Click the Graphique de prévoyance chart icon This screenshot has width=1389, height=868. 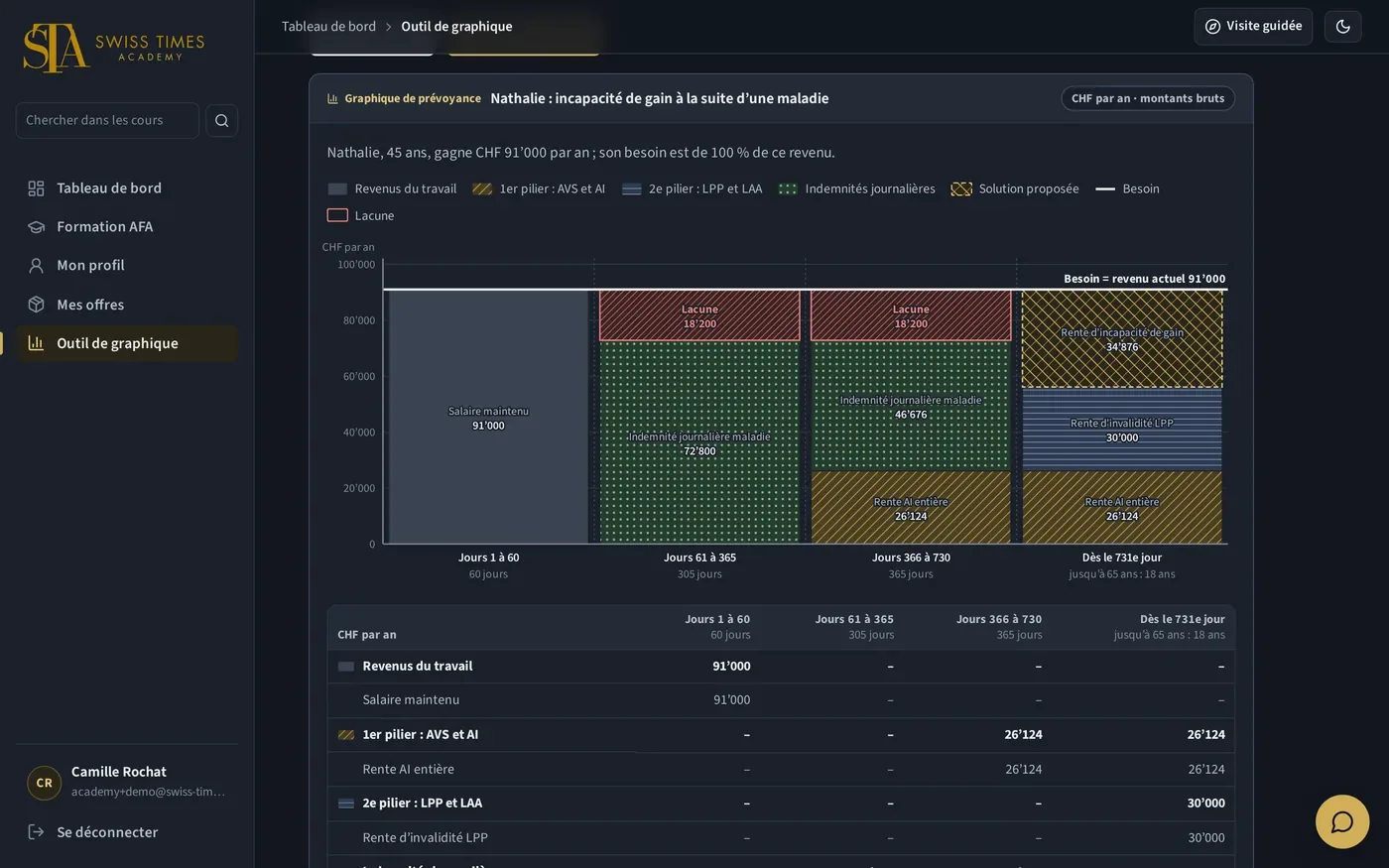click(333, 98)
